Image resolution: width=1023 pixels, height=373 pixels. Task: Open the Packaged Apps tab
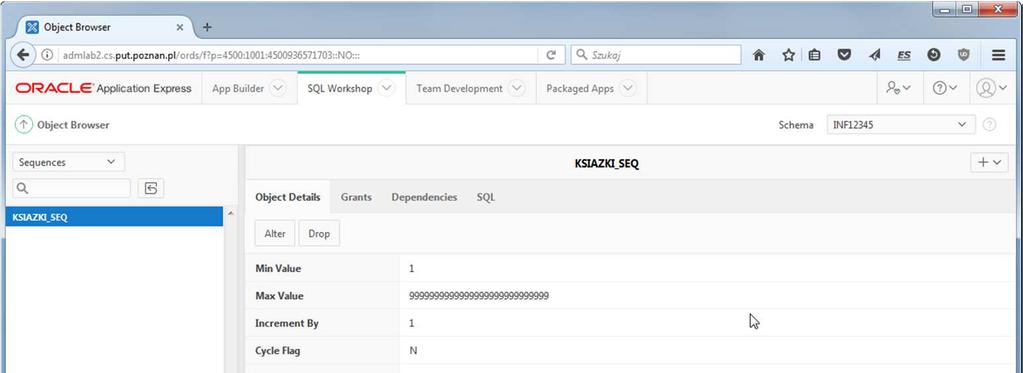tap(580, 88)
